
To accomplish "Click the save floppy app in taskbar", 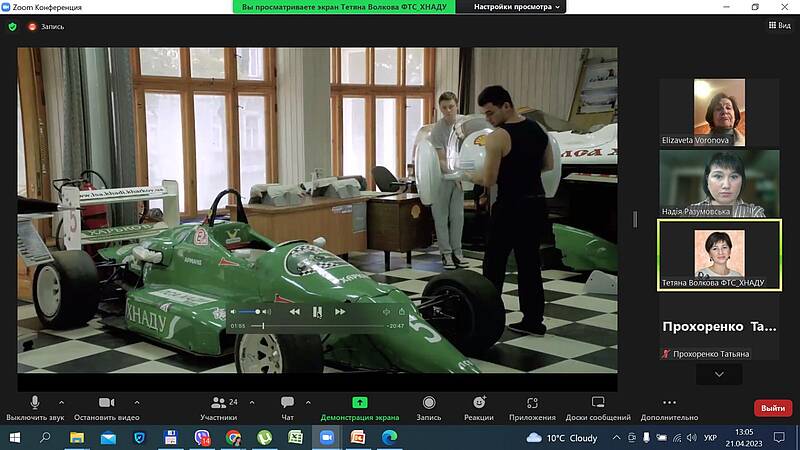I will coord(171,438).
